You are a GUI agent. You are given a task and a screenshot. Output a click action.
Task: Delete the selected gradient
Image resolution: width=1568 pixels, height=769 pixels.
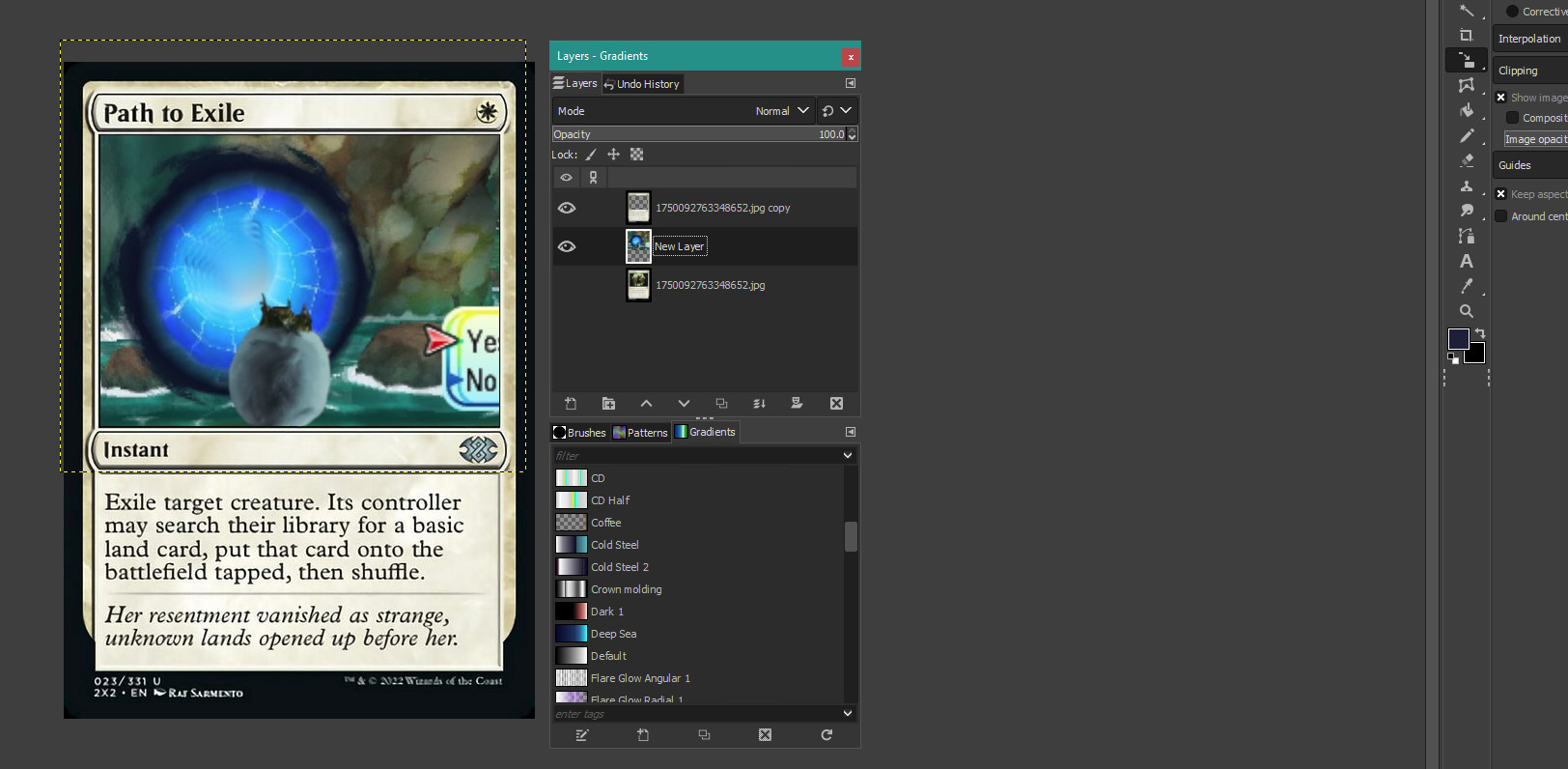(765, 735)
